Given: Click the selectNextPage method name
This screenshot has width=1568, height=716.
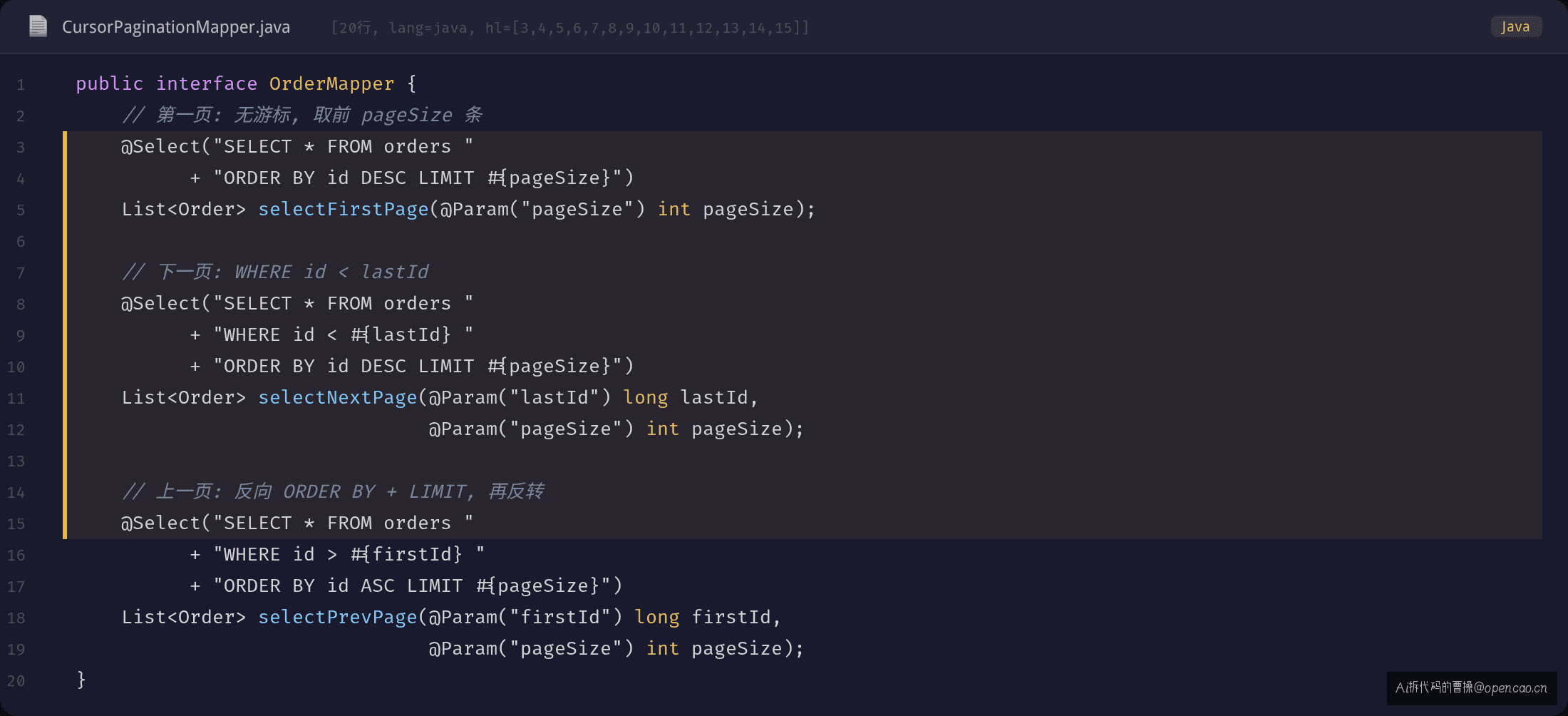Looking at the screenshot, I should [337, 397].
